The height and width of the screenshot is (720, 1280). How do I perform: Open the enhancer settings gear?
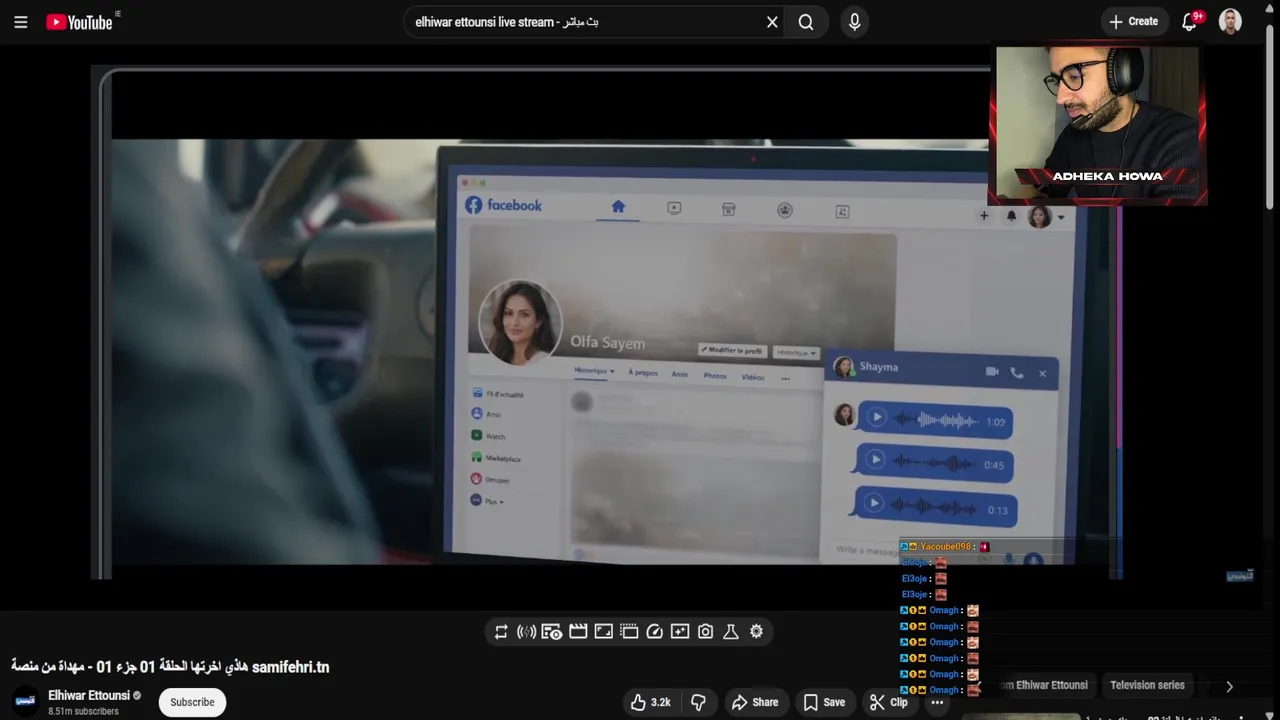click(x=756, y=631)
